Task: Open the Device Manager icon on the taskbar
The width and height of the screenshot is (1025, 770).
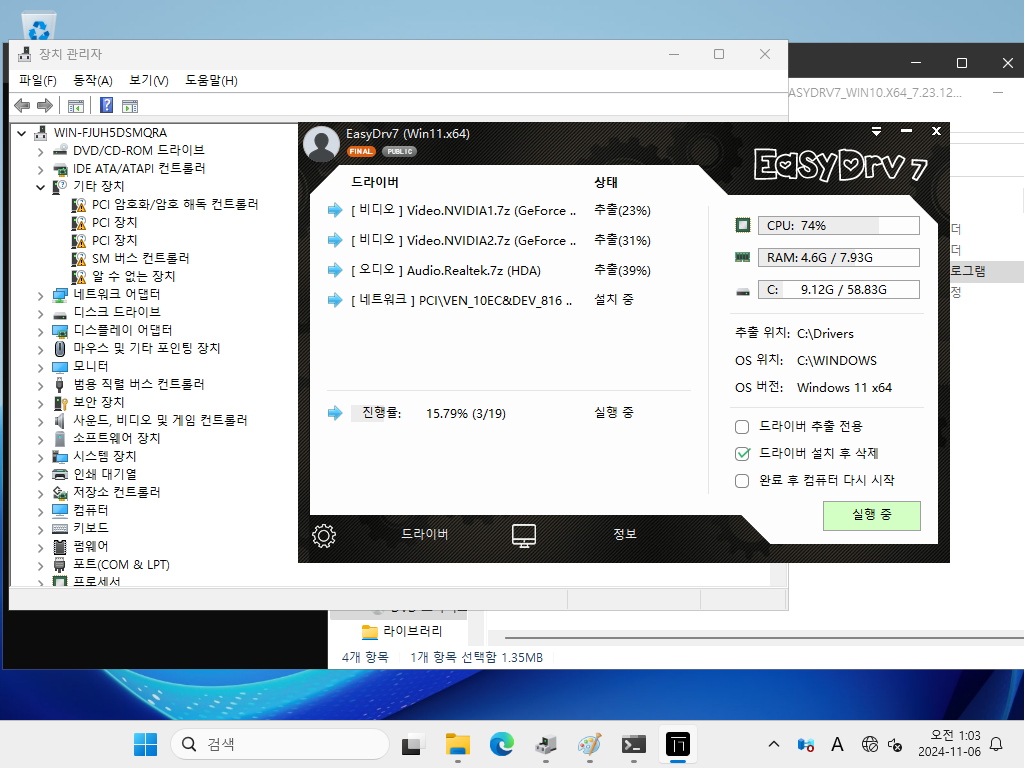Action: (546, 745)
